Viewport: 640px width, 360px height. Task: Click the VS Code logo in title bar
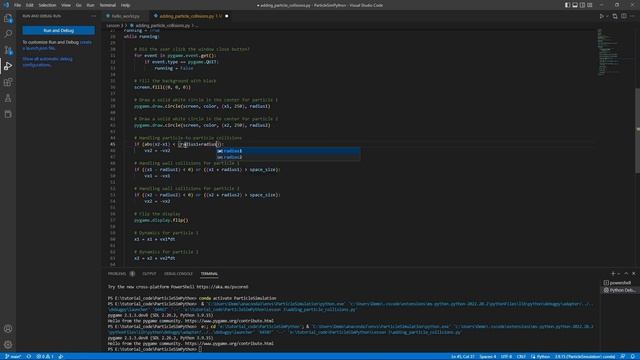[x=6, y=5]
